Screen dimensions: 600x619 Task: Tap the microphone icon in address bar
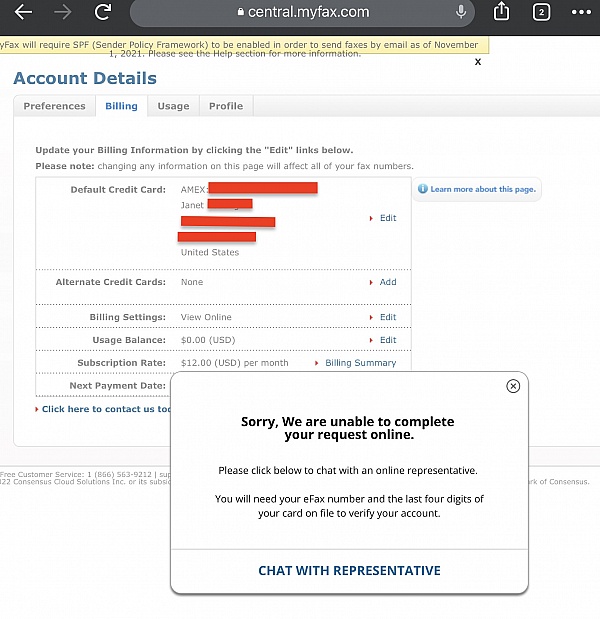(x=461, y=12)
